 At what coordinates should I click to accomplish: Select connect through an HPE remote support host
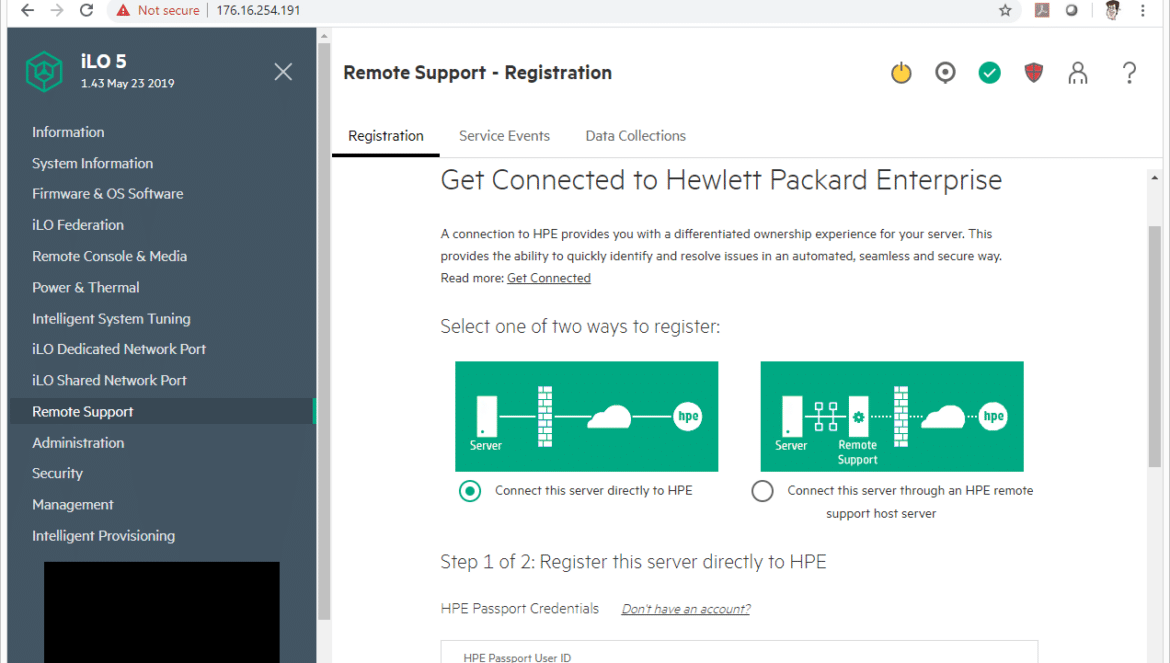click(x=763, y=491)
